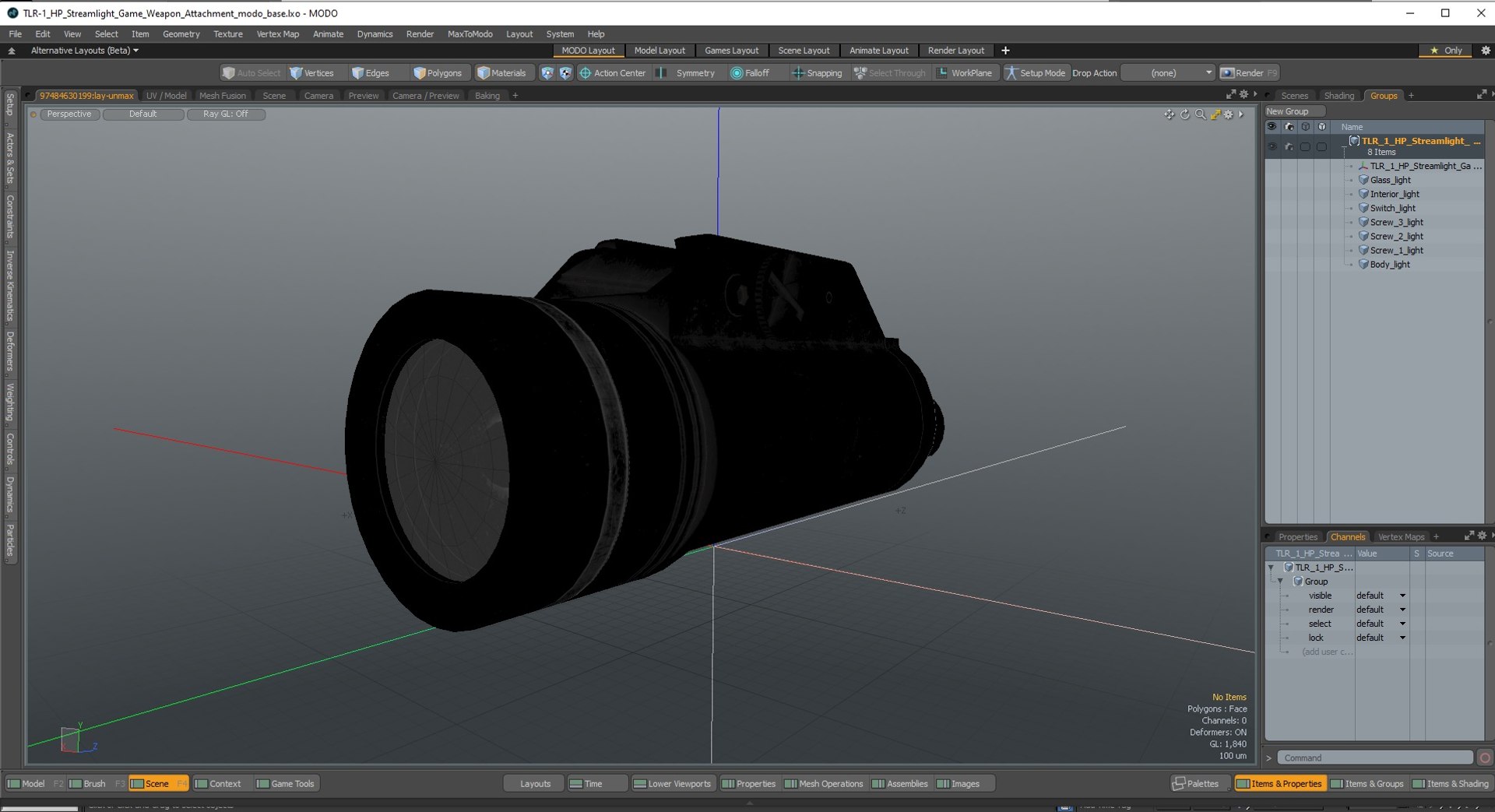The width and height of the screenshot is (1495, 812).
Task: Click the viewport zoom magnifier icon
Action: click(1200, 114)
